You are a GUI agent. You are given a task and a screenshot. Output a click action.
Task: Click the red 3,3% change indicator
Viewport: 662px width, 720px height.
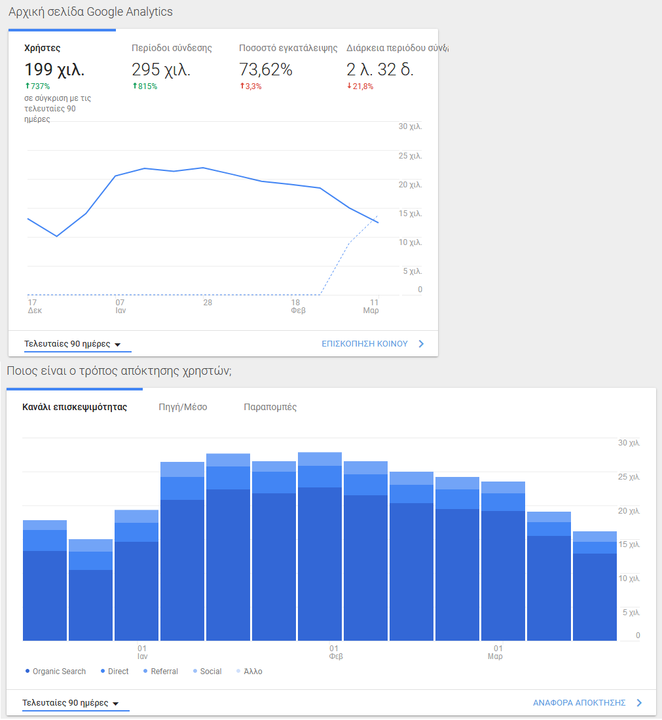(x=251, y=86)
